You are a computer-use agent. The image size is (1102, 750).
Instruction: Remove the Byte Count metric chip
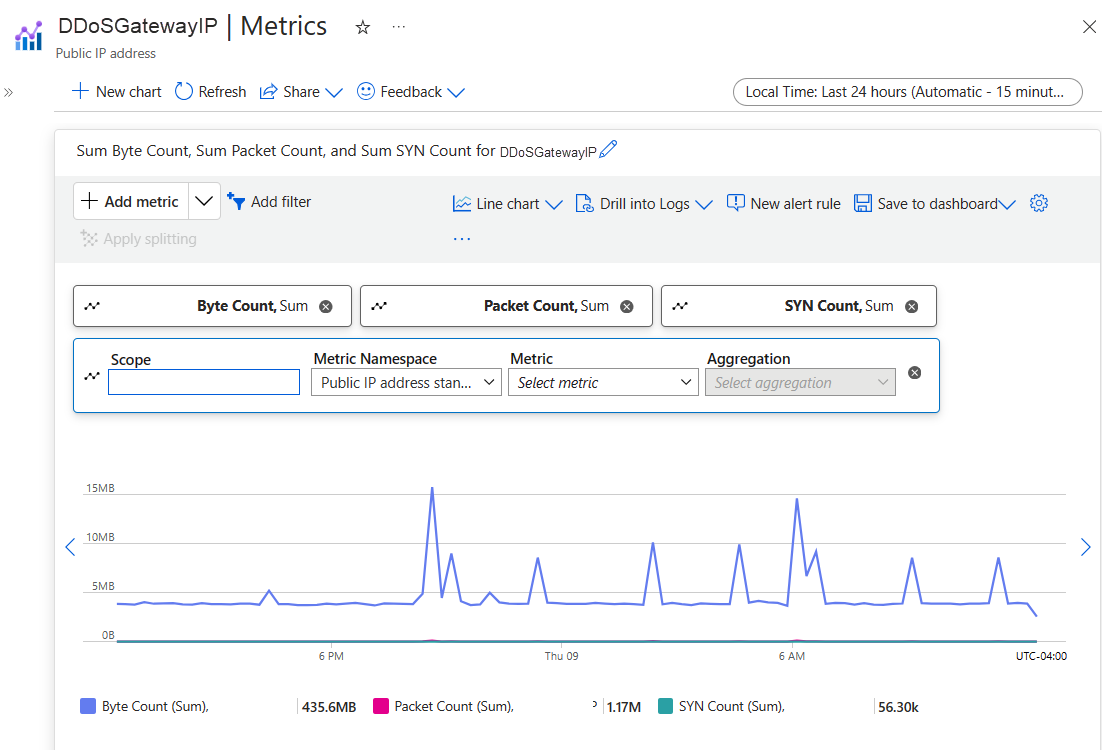[325, 307]
